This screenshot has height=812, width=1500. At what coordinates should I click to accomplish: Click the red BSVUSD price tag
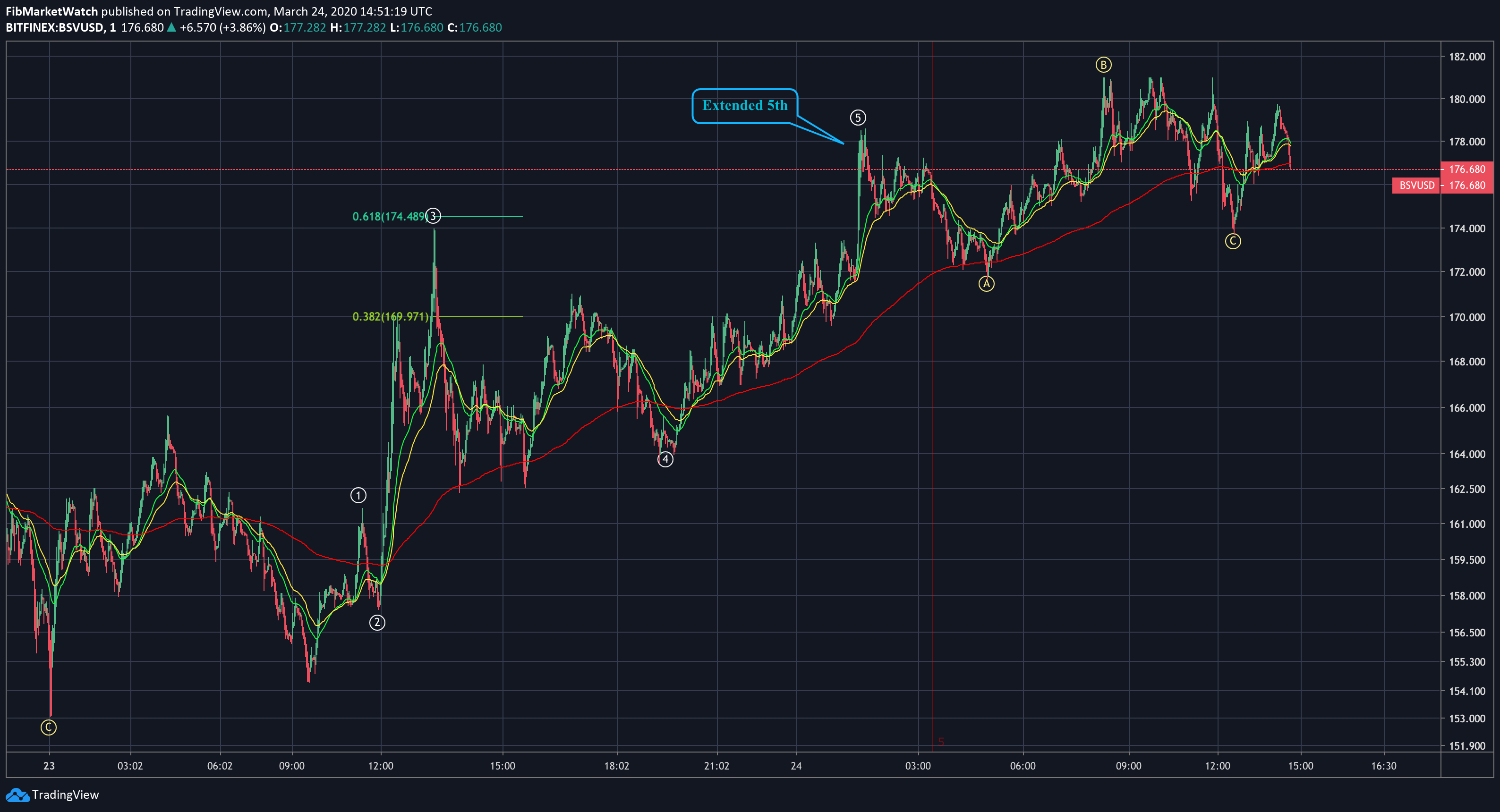pos(1416,185)
